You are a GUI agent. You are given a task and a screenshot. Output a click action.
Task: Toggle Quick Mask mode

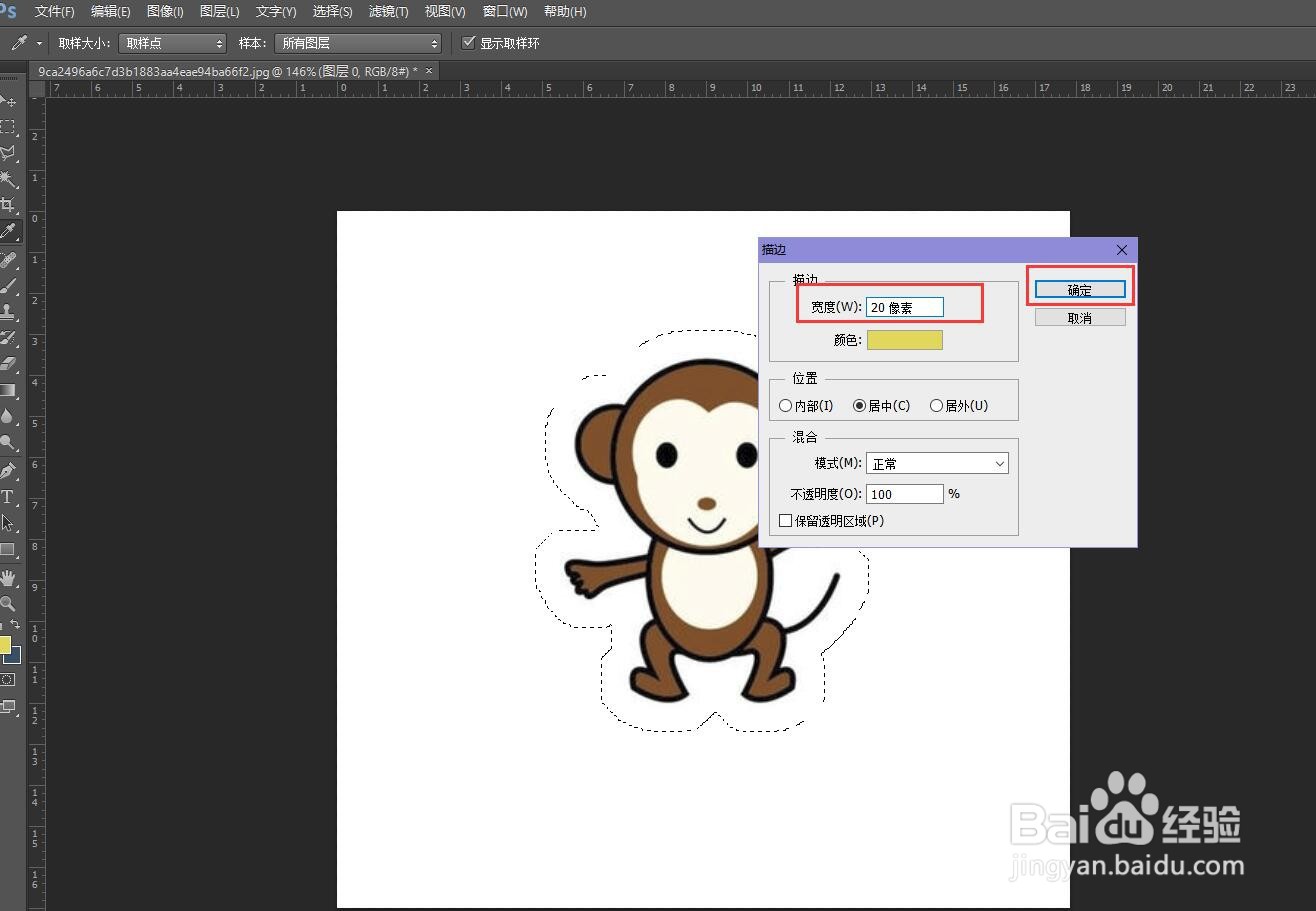coord(8,679)
